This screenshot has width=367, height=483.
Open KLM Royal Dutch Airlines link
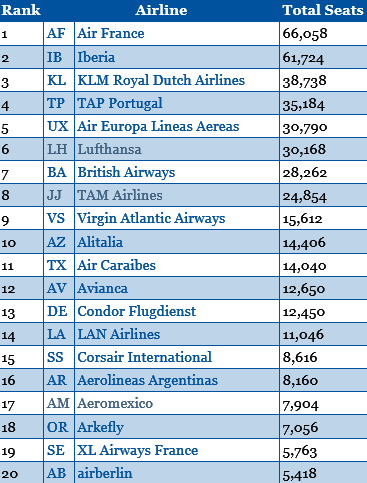point(161,81)
